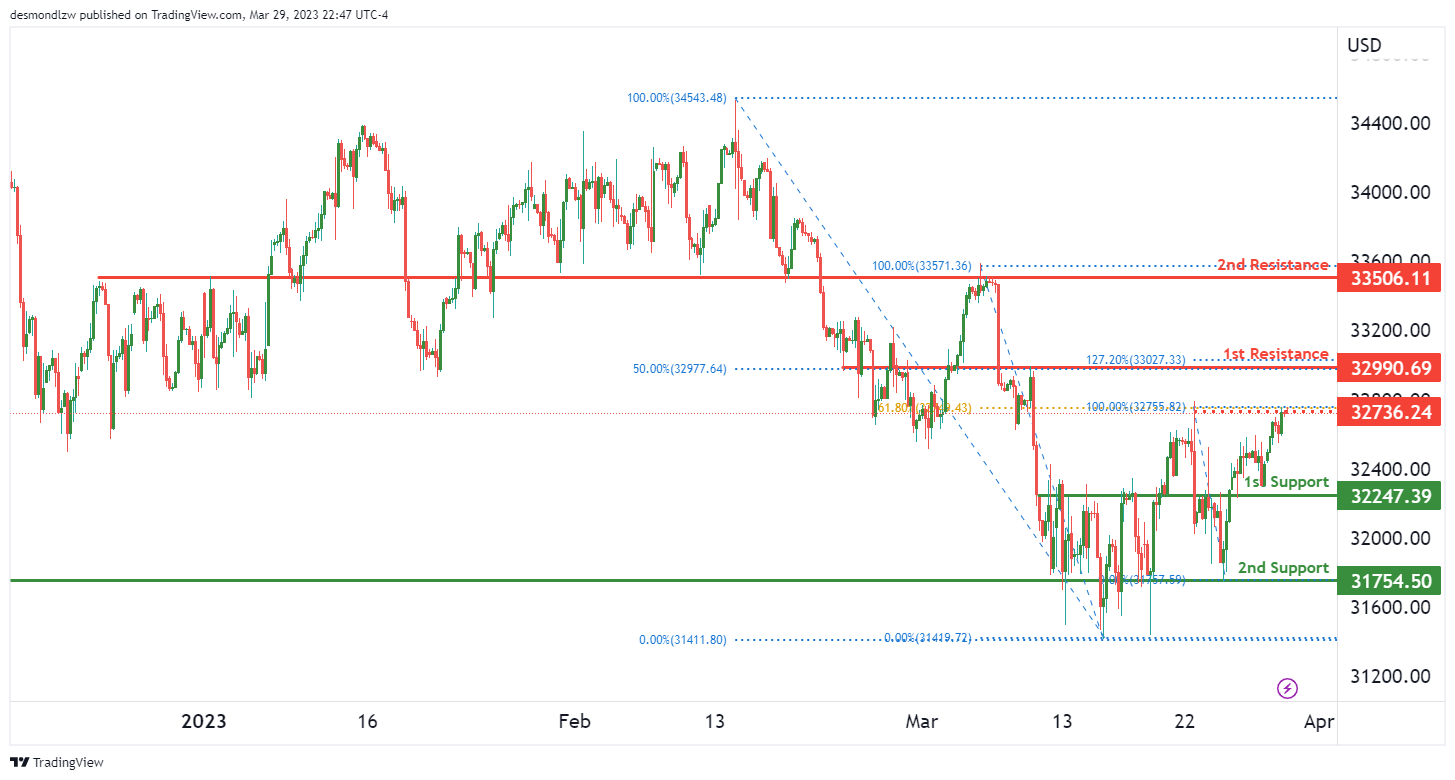The height and width of the screenshot is (780, 1455).
Task: Click the 2023 label on time axis
Action: [203, 721]
